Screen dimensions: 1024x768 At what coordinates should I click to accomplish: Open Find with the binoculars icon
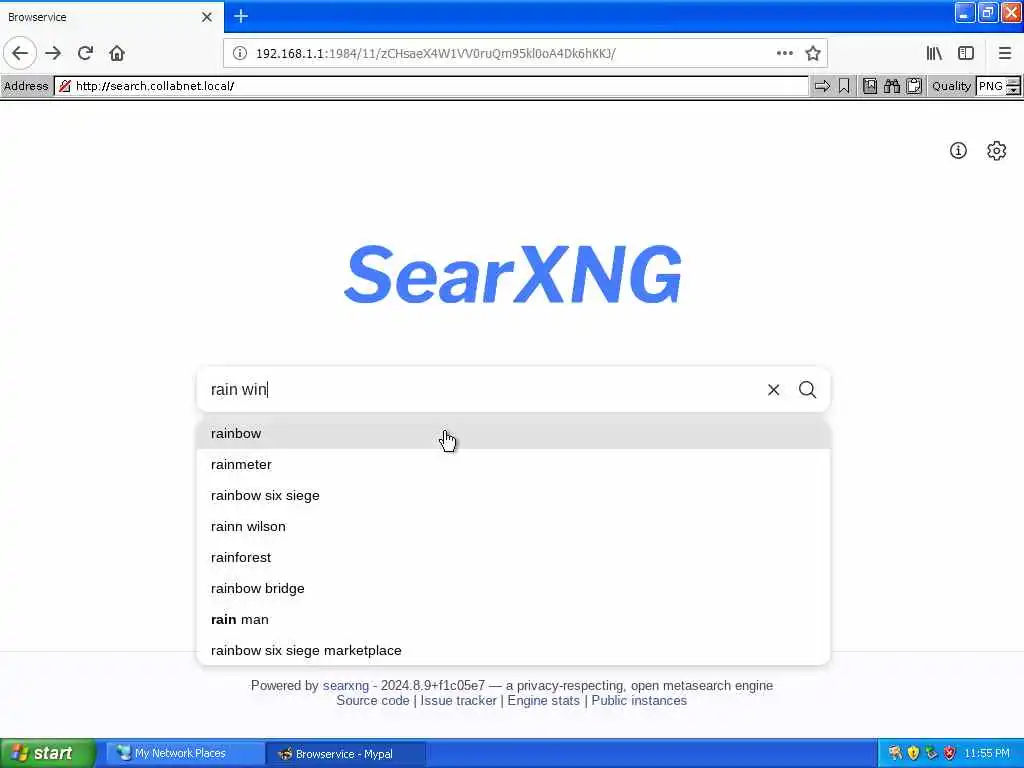pyautogui.click(x=892, y=86)
